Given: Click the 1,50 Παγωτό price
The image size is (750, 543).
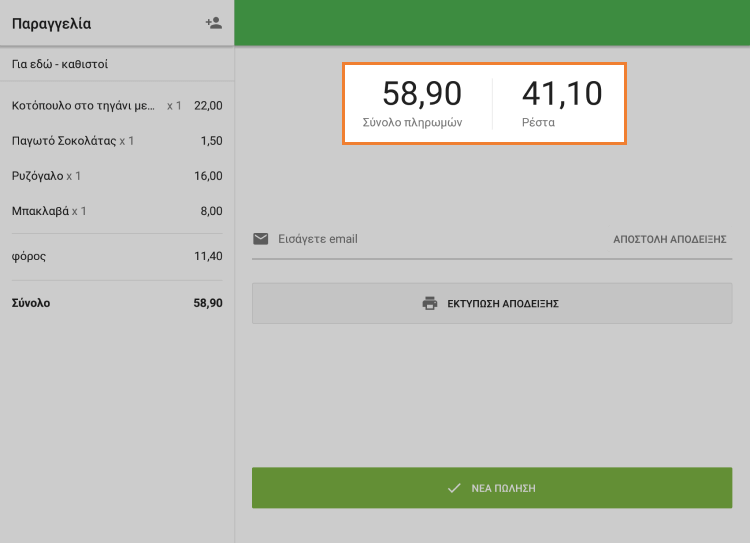Looking at the screenshot, I should point(211,141).
